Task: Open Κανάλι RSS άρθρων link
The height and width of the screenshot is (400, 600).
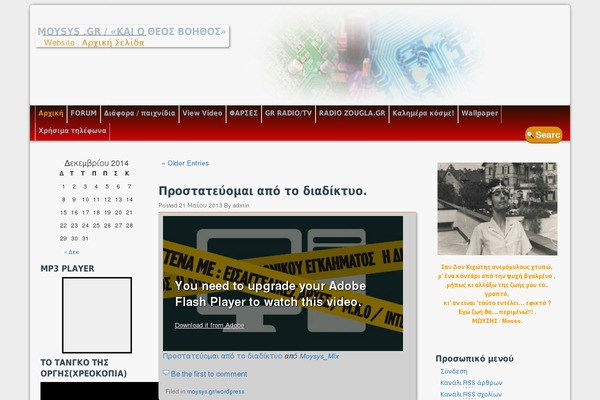Action: 471,383
